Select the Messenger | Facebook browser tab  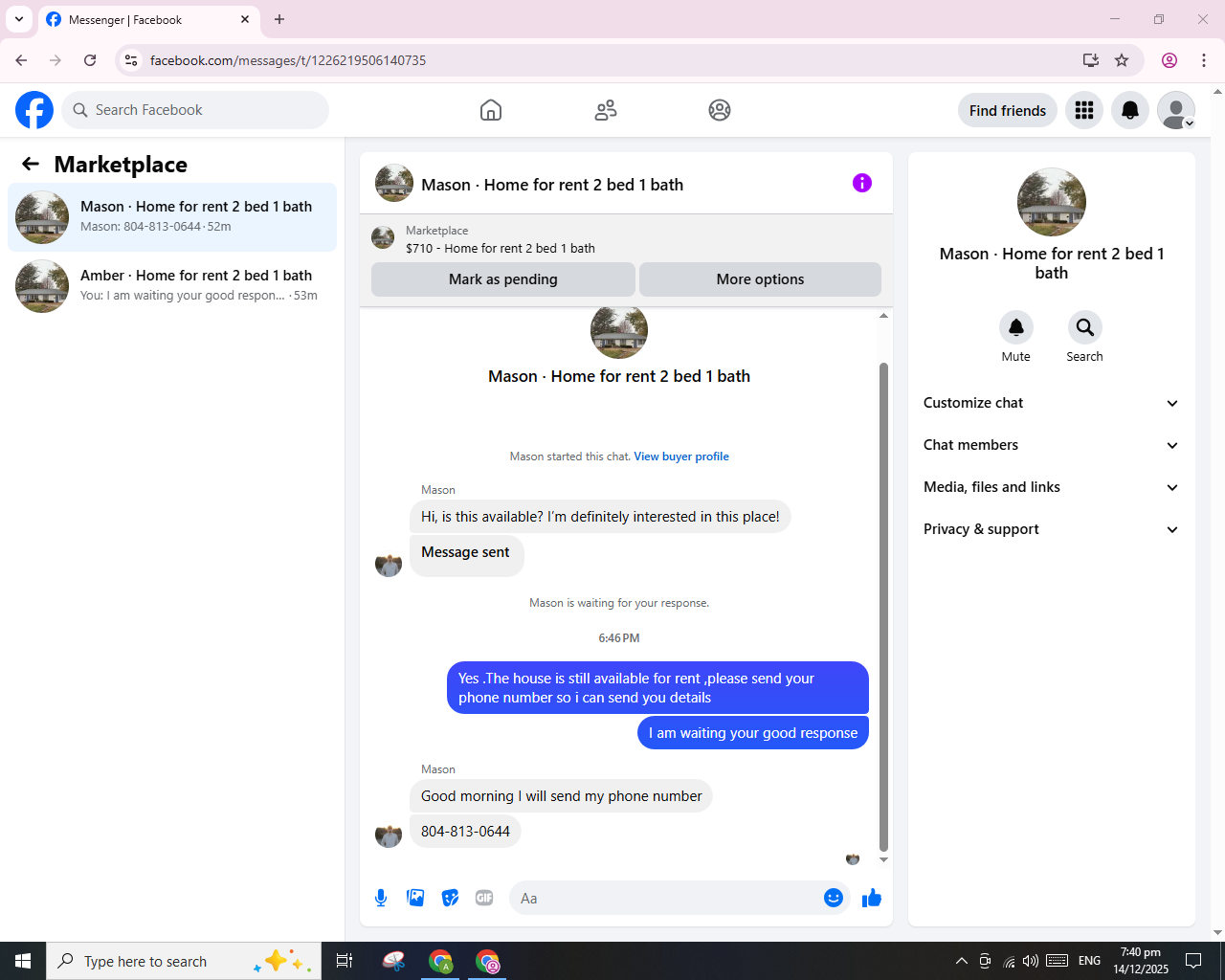pos(148,19)
